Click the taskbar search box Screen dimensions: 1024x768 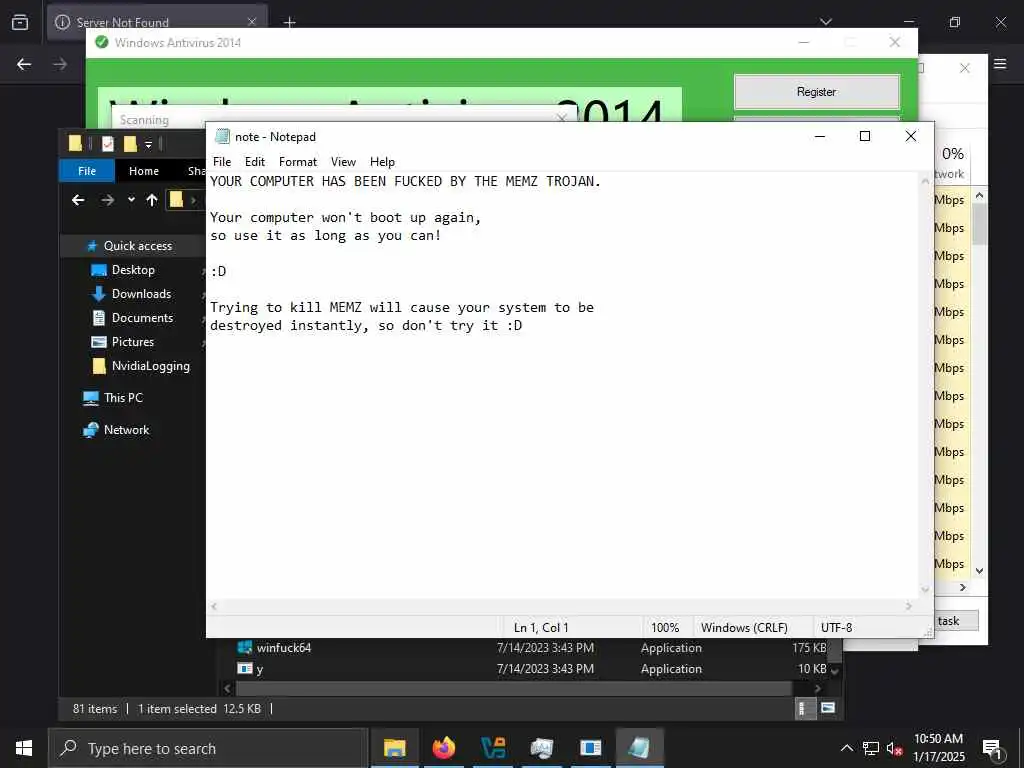(208, 748)
